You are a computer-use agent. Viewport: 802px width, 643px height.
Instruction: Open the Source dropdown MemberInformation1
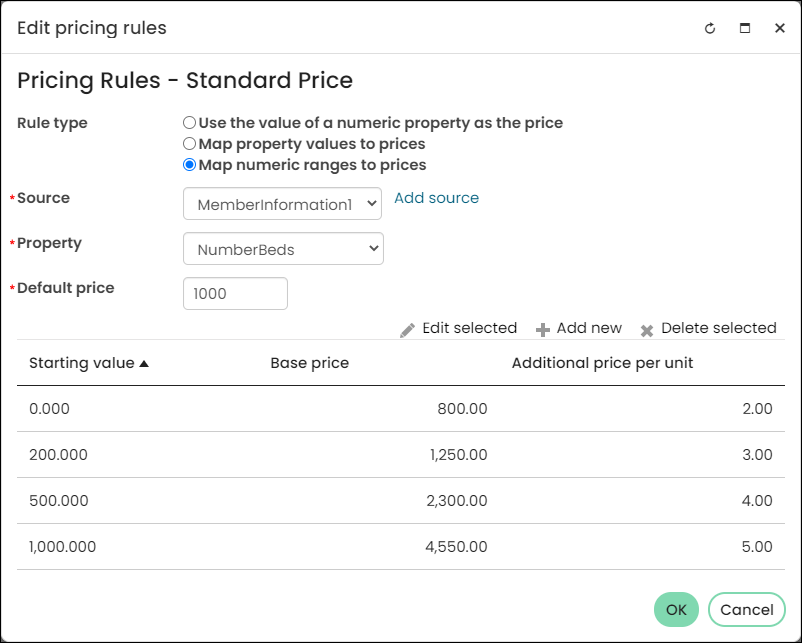pos(282,204)
